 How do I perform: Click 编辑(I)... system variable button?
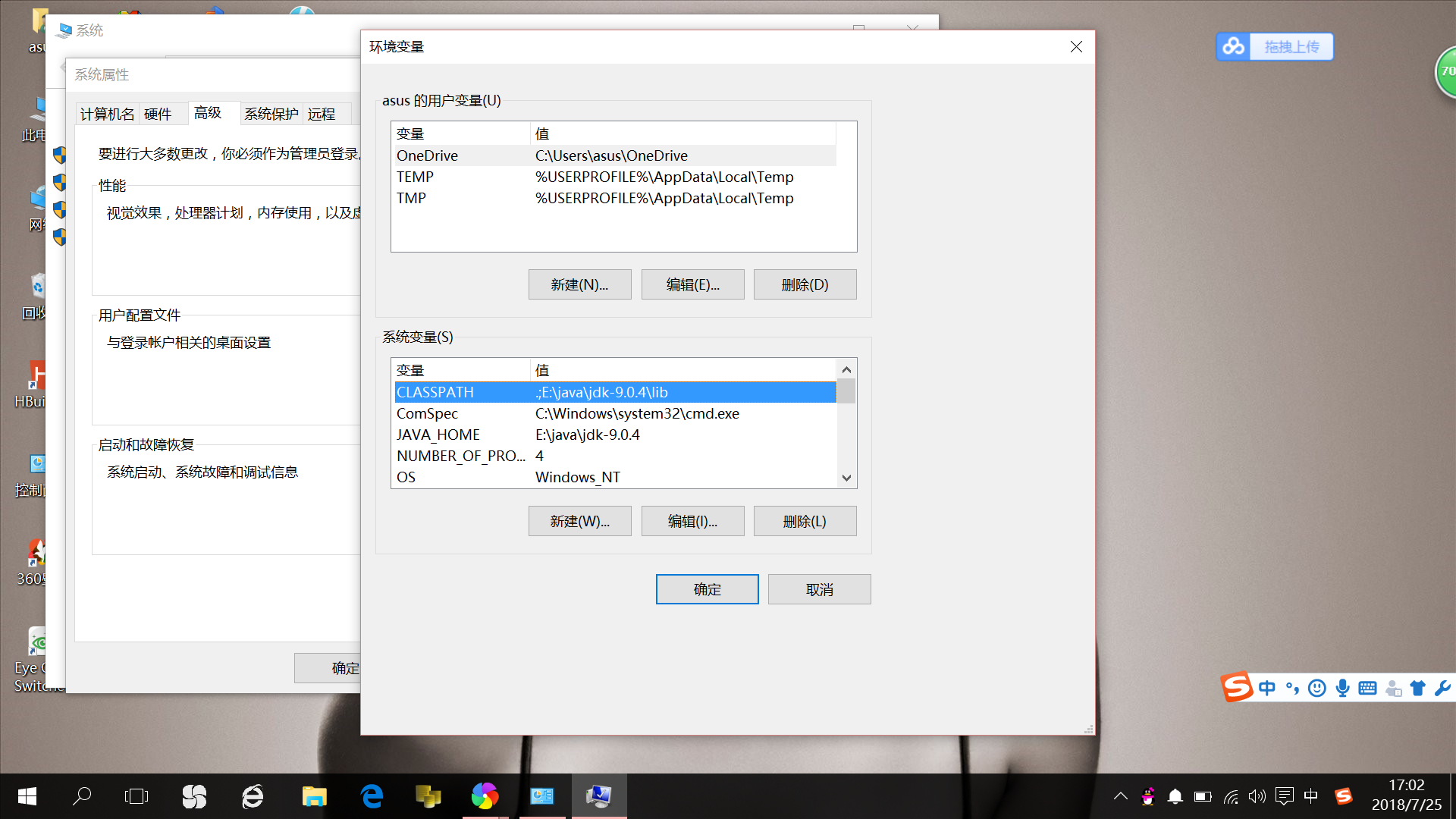tap(692, 521)
